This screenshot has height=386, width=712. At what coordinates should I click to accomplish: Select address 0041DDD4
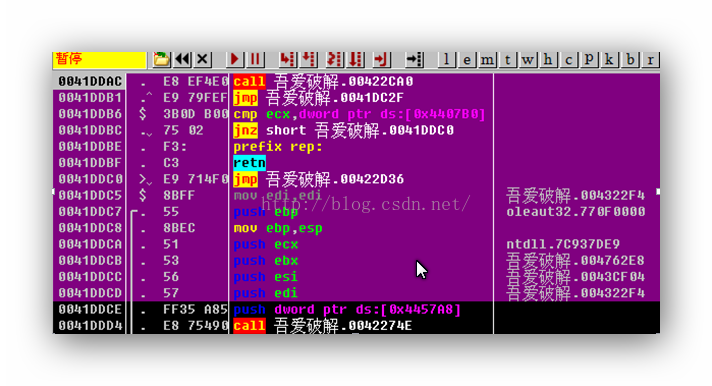(x=90, y=326)
